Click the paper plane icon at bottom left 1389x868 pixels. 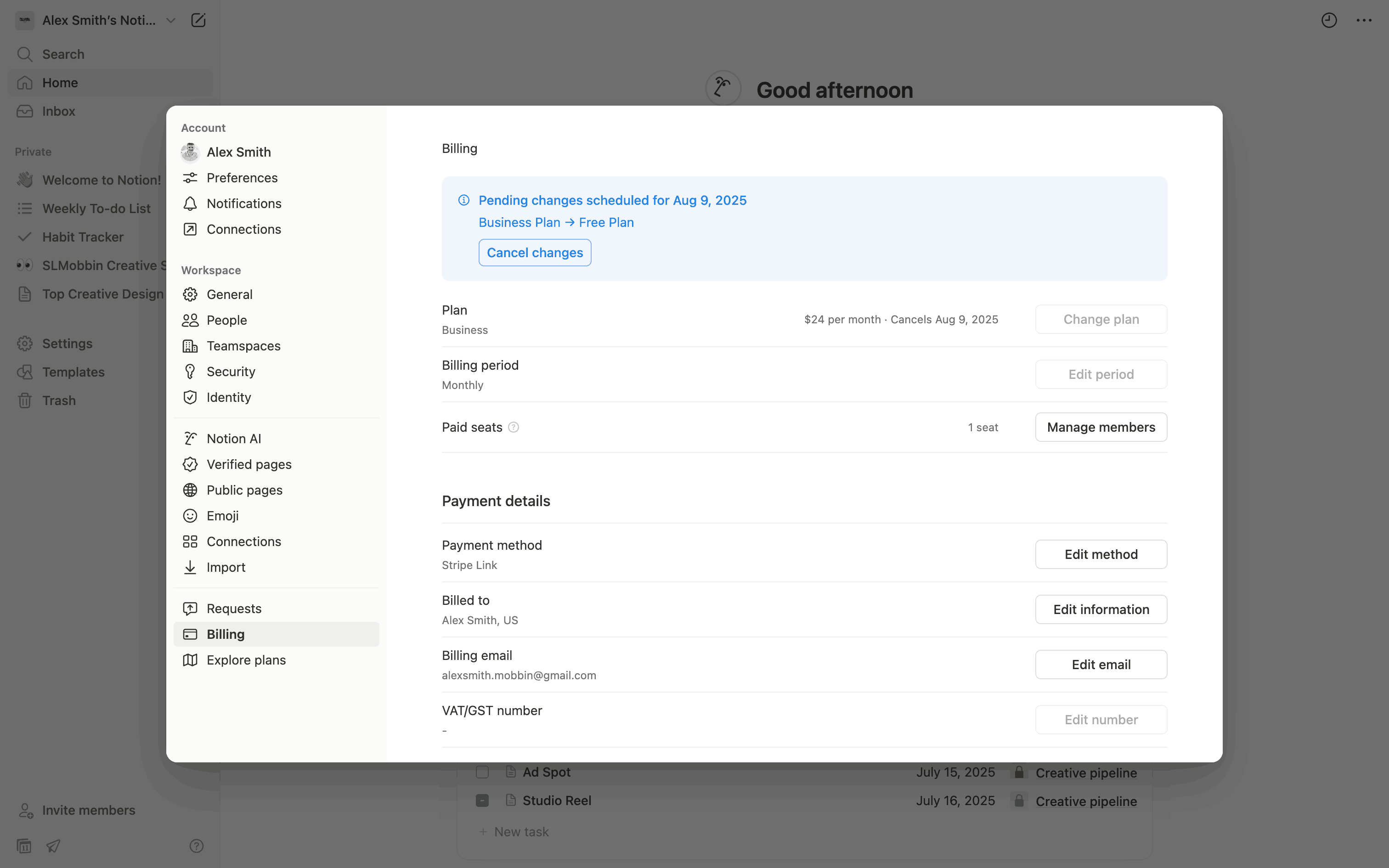click(x=53, y=845)
